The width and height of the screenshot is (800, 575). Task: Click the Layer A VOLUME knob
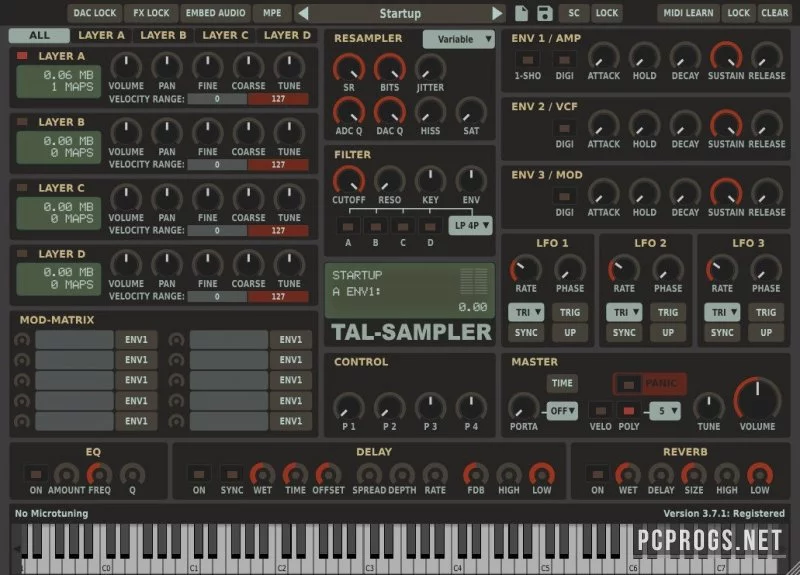(x=126, y=66)
